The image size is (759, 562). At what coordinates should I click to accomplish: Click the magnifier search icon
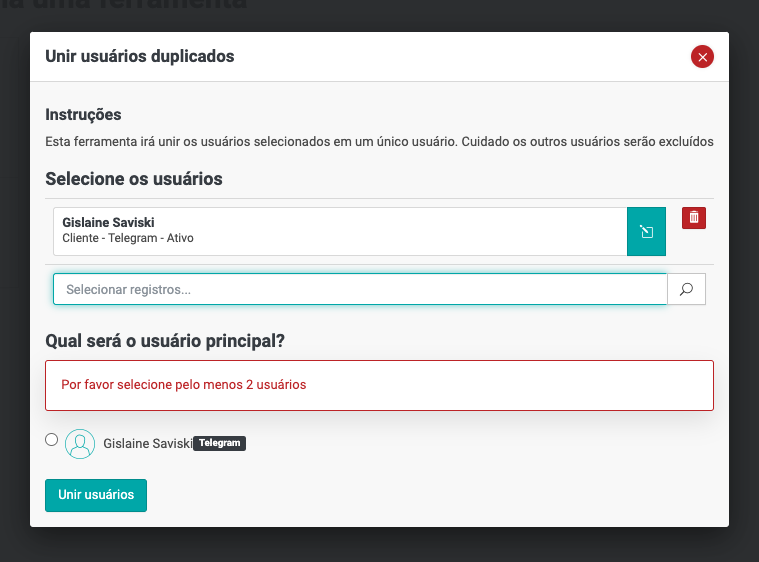686,289
